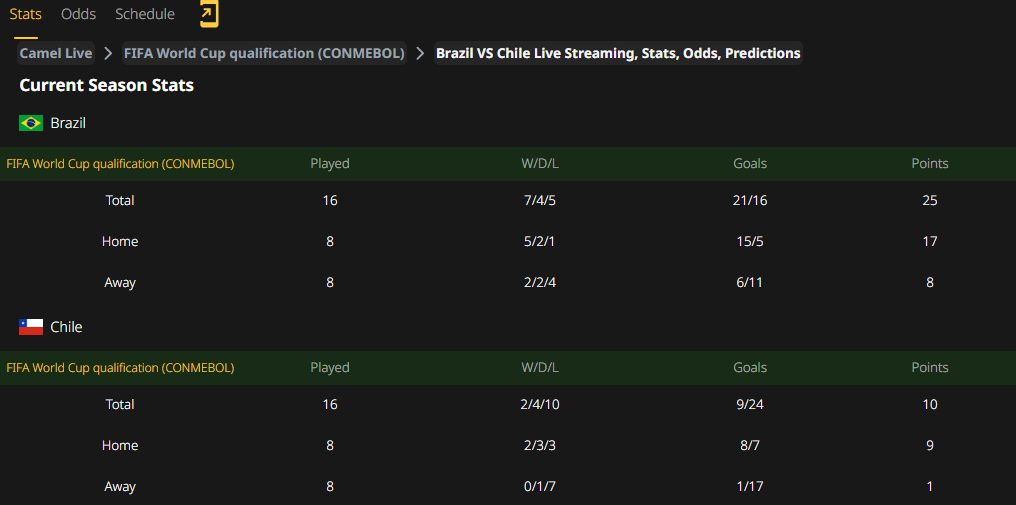Click the Points column header in Brazil table

(930, 163)
